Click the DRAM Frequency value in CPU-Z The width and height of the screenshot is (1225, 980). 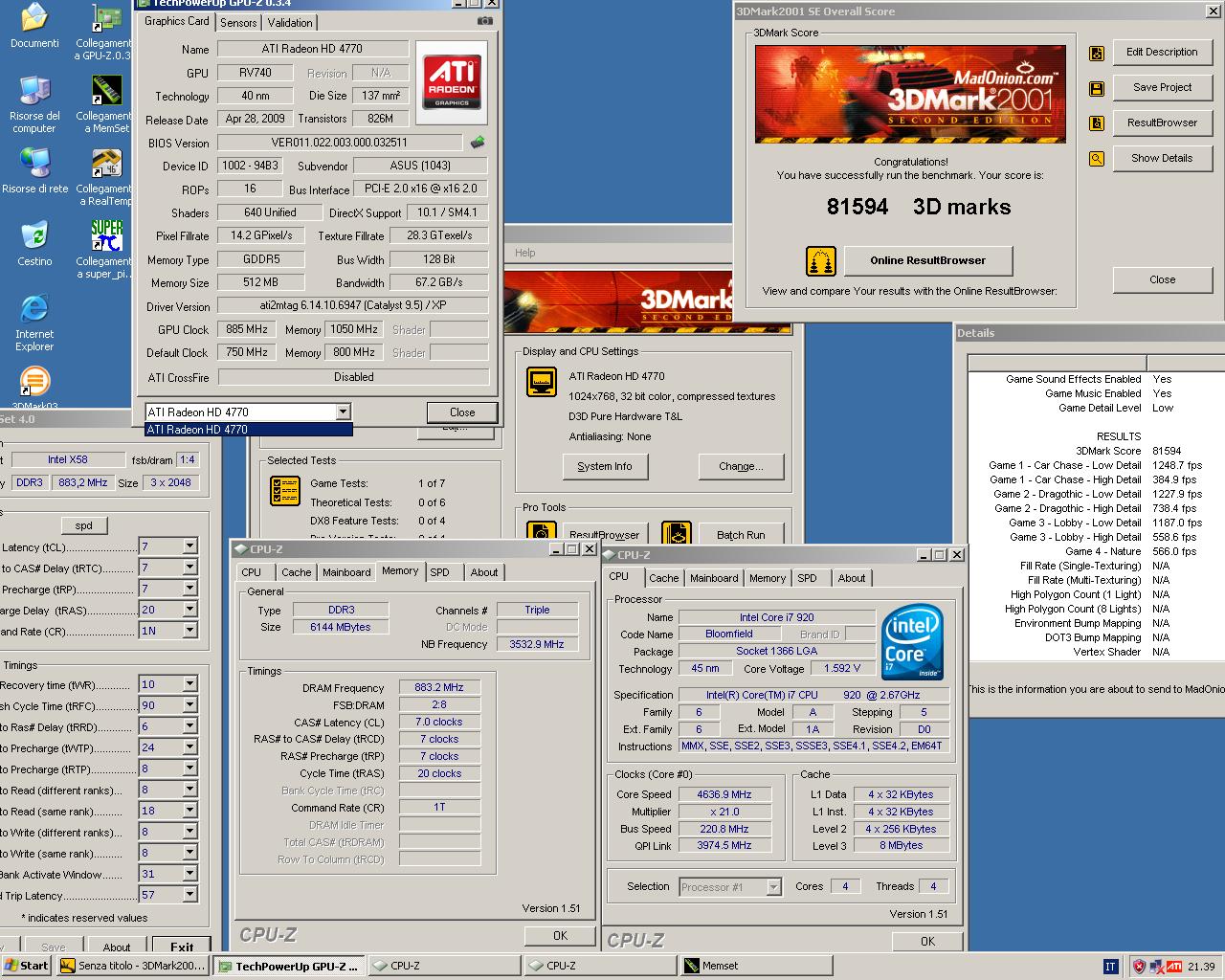click(439, 687)
